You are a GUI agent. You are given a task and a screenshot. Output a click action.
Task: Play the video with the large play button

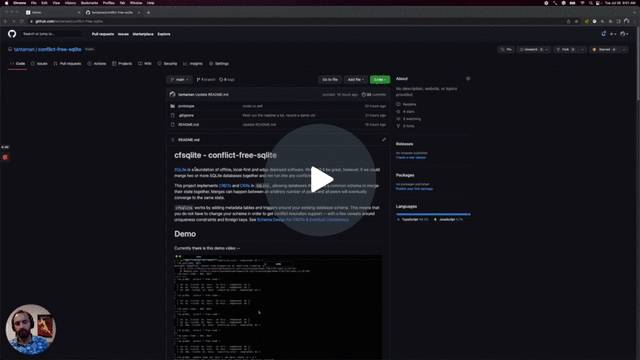pyautogui.click(x=320, y=180)
